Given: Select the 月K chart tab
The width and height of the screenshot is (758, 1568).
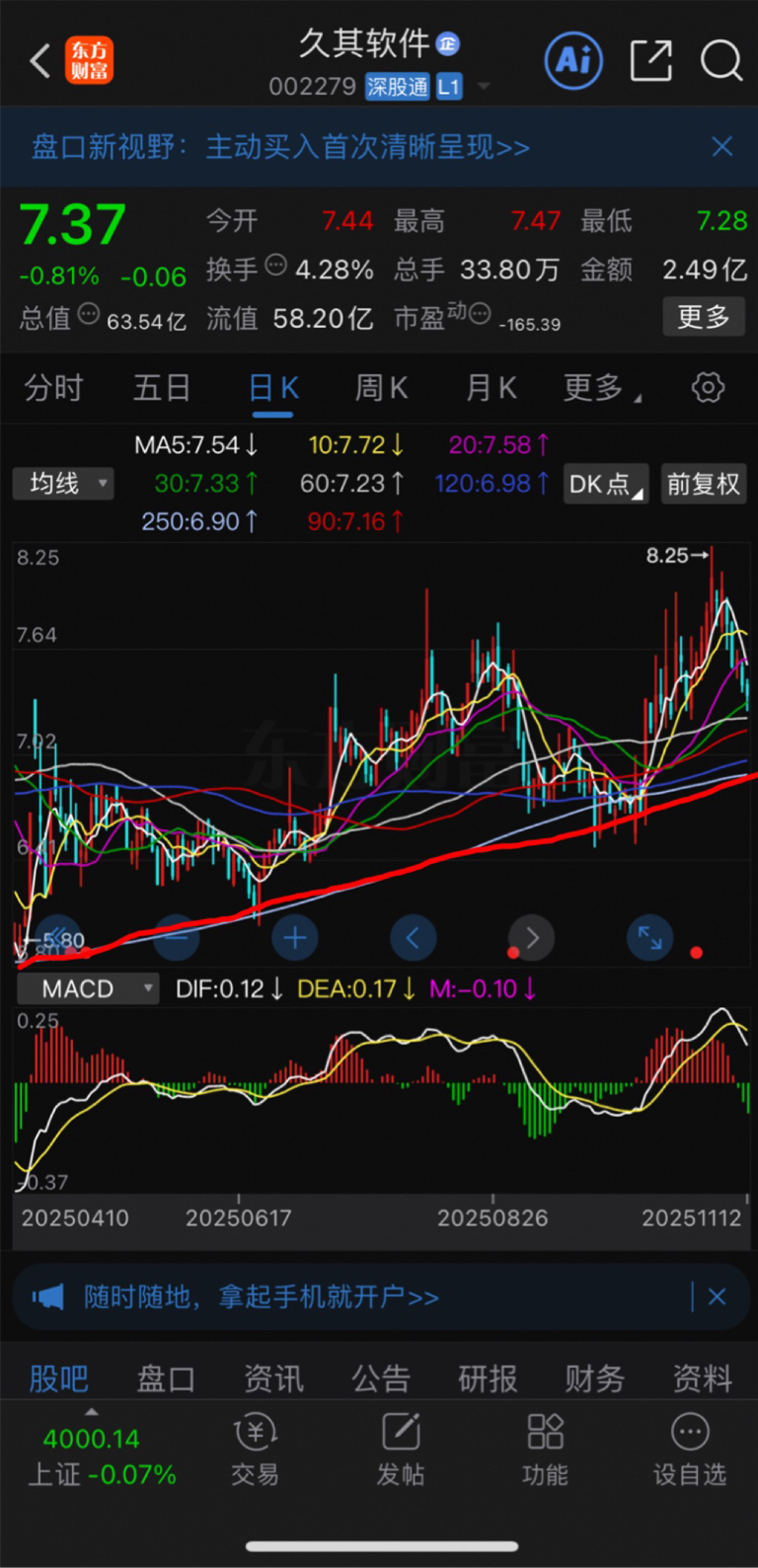Looking at the screenshot, I should [x=492, y=388].
